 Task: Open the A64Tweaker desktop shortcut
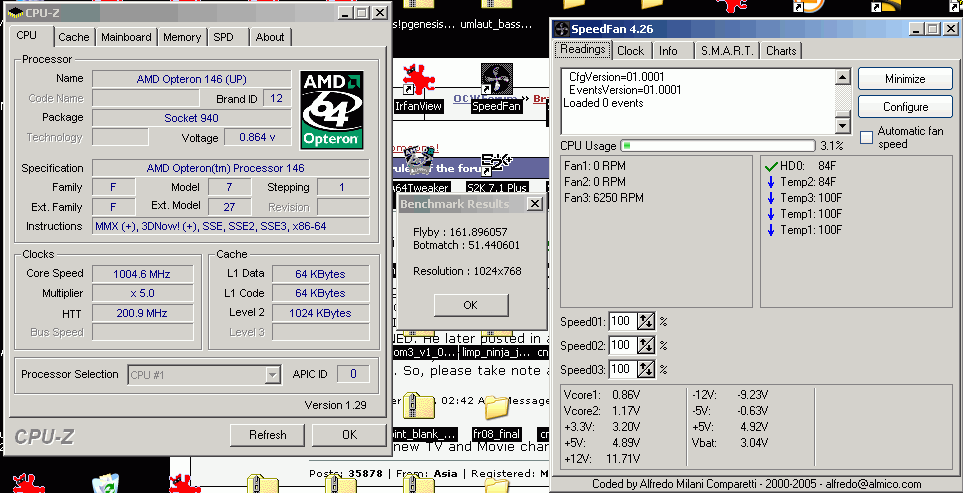419,163
